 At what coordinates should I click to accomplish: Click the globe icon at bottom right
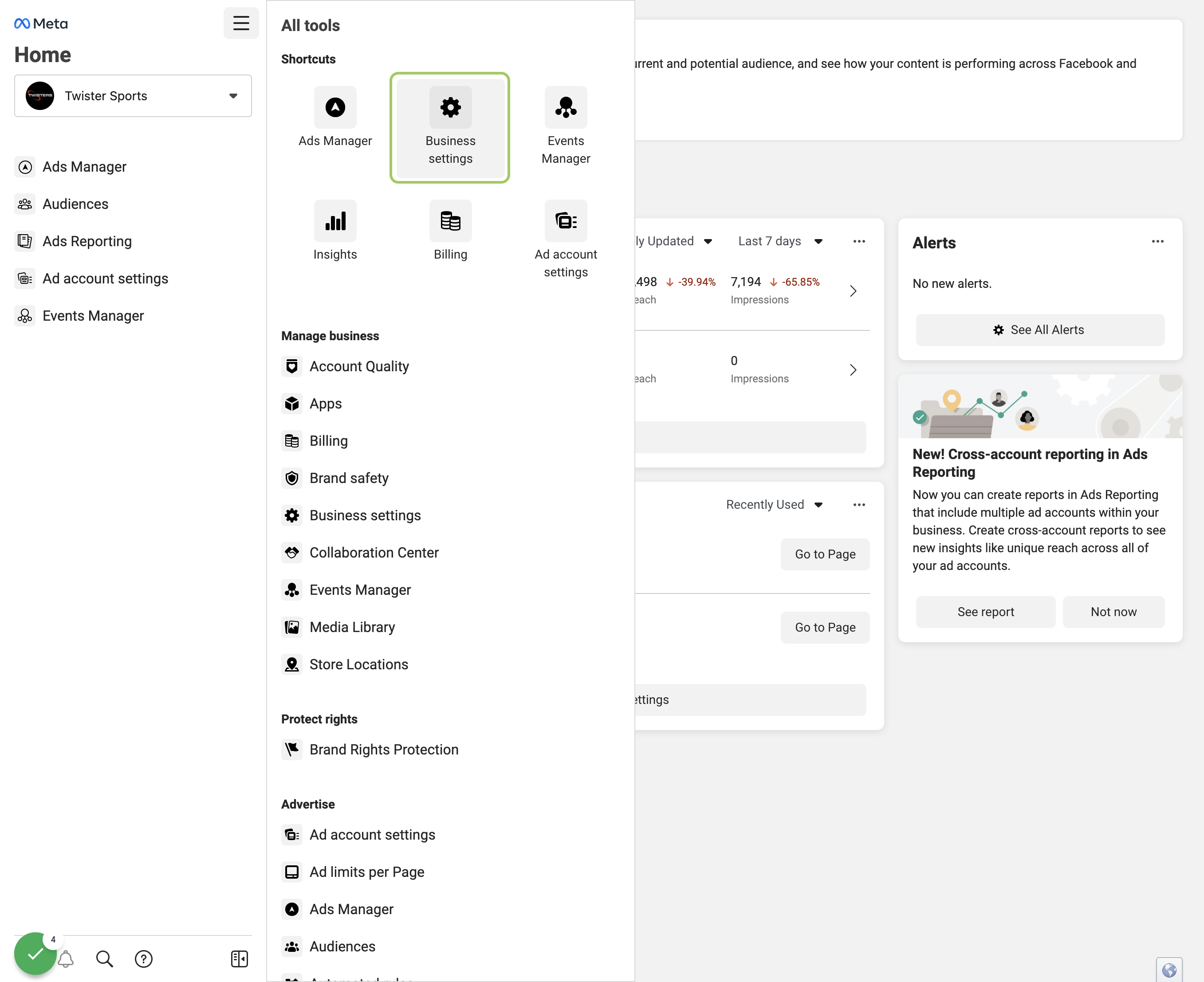1169,970
